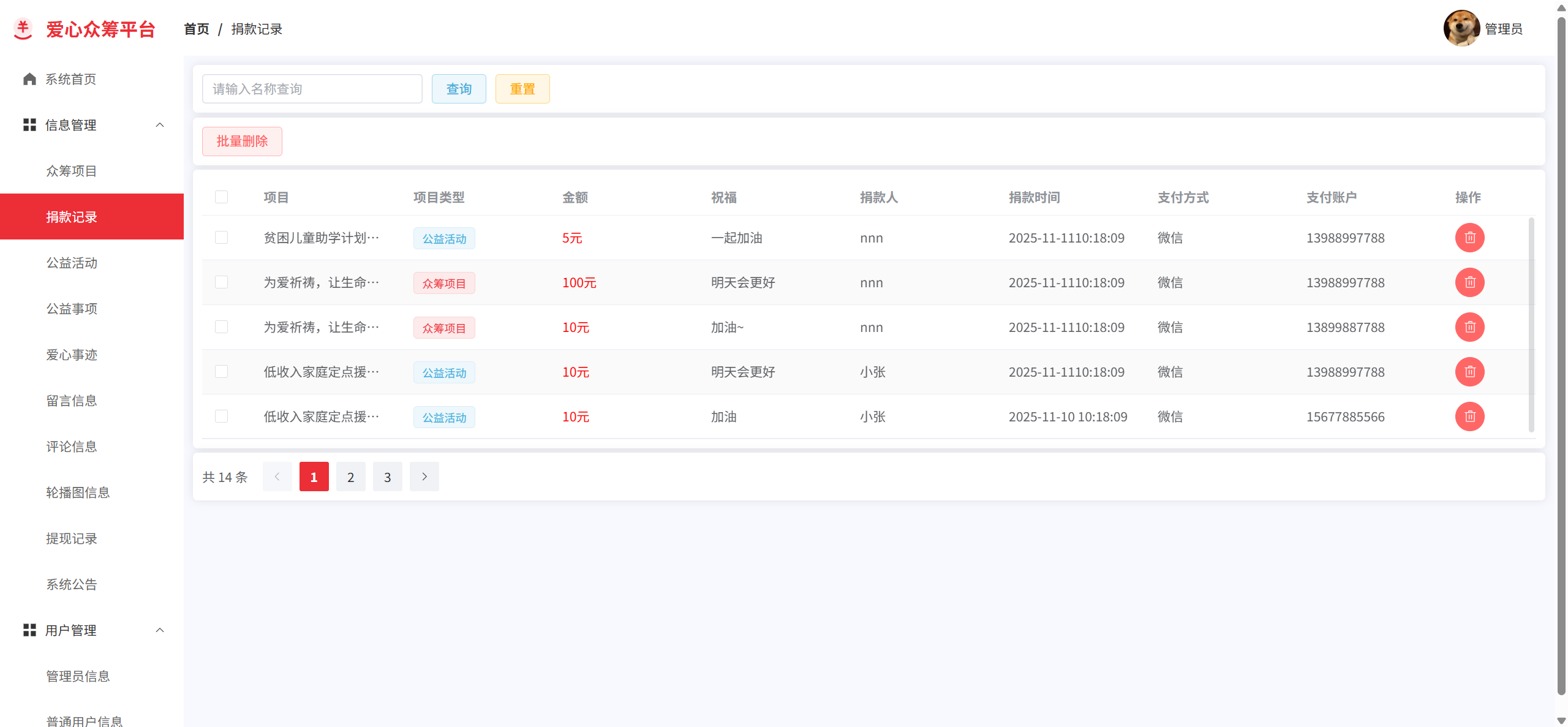
Task: Open 提现记录 in the sidebar
Action: coord(72,538)
